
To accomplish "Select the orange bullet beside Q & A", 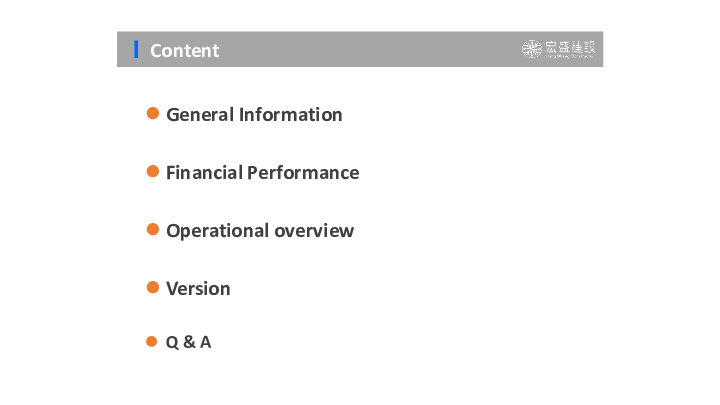I will coord(152,341).
